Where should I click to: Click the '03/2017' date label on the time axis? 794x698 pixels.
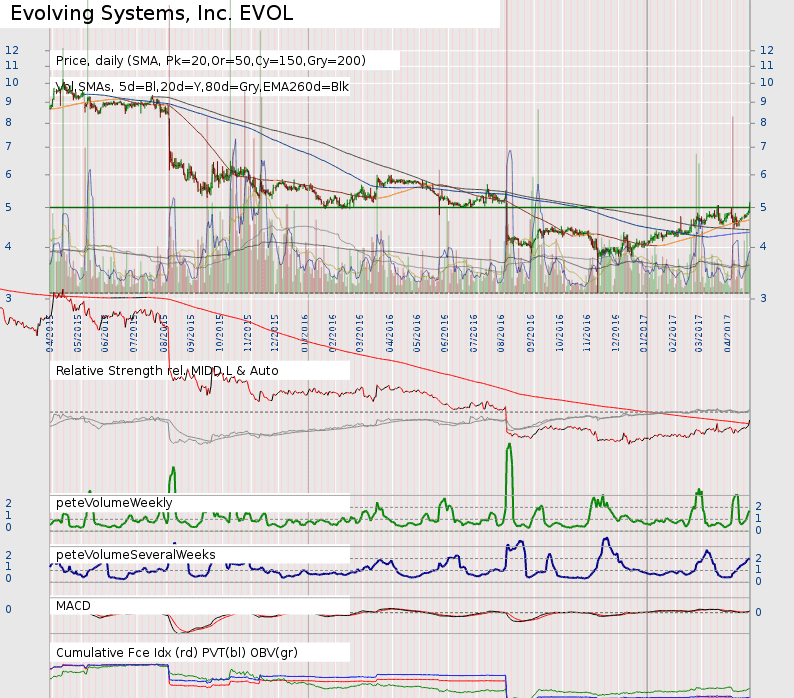(x=699, y=333)
